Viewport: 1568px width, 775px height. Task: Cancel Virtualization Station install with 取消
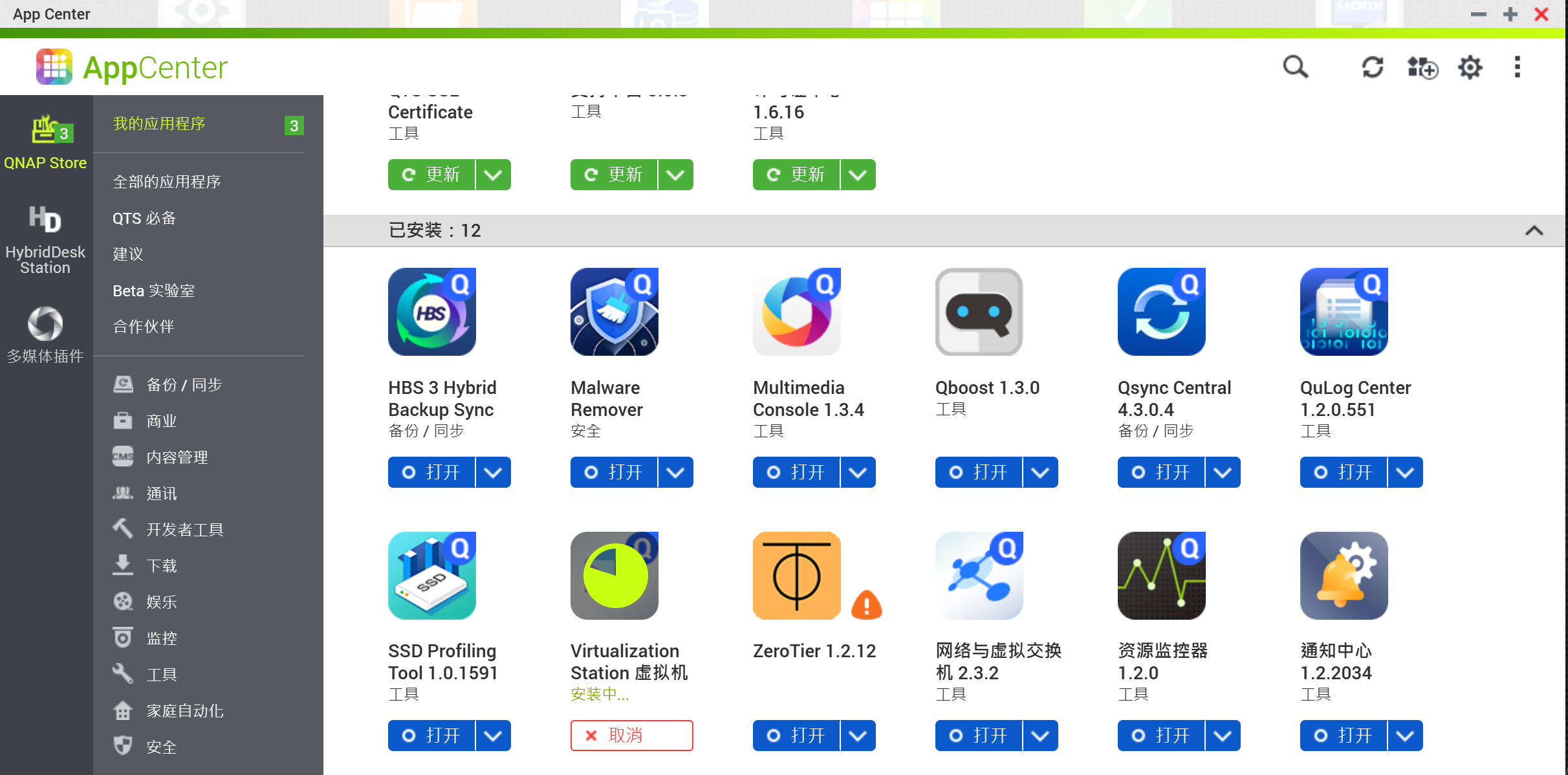tap(632, 736)
